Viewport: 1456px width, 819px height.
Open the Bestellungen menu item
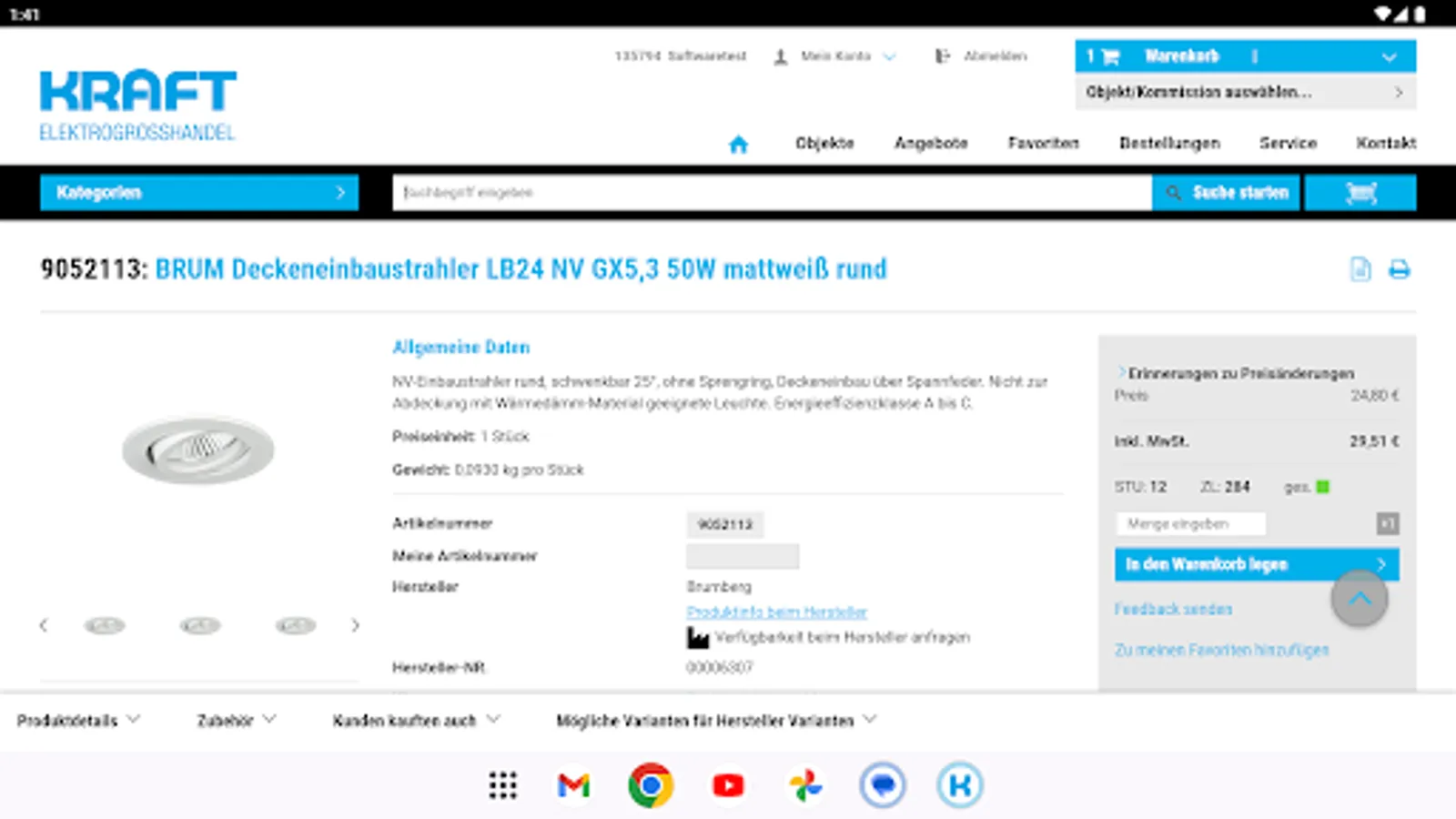pyautogui.click(x=1171, y=143)
